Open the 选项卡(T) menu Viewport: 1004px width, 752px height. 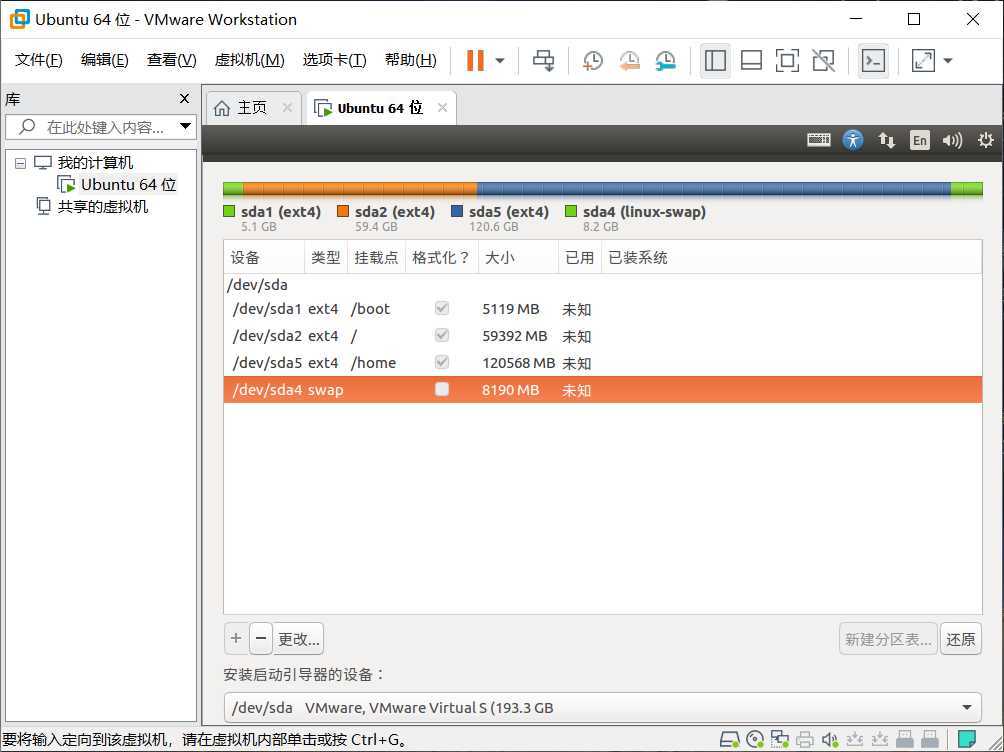pos(334,60)
